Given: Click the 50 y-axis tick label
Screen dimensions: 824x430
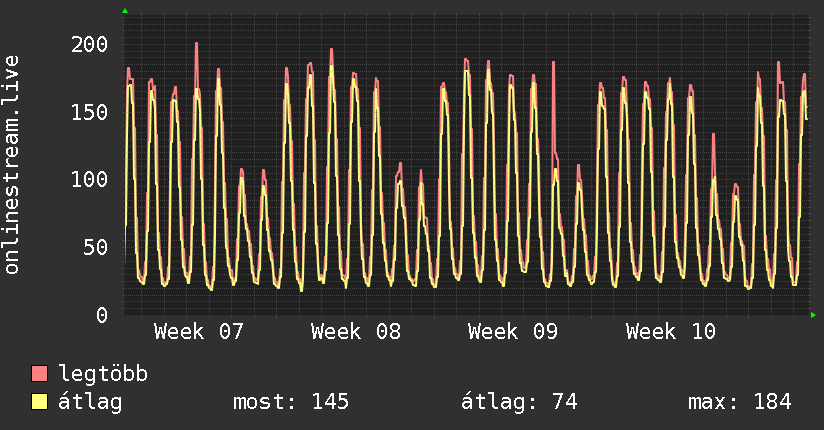Looking at the screenshot, I should coord(96,248).
